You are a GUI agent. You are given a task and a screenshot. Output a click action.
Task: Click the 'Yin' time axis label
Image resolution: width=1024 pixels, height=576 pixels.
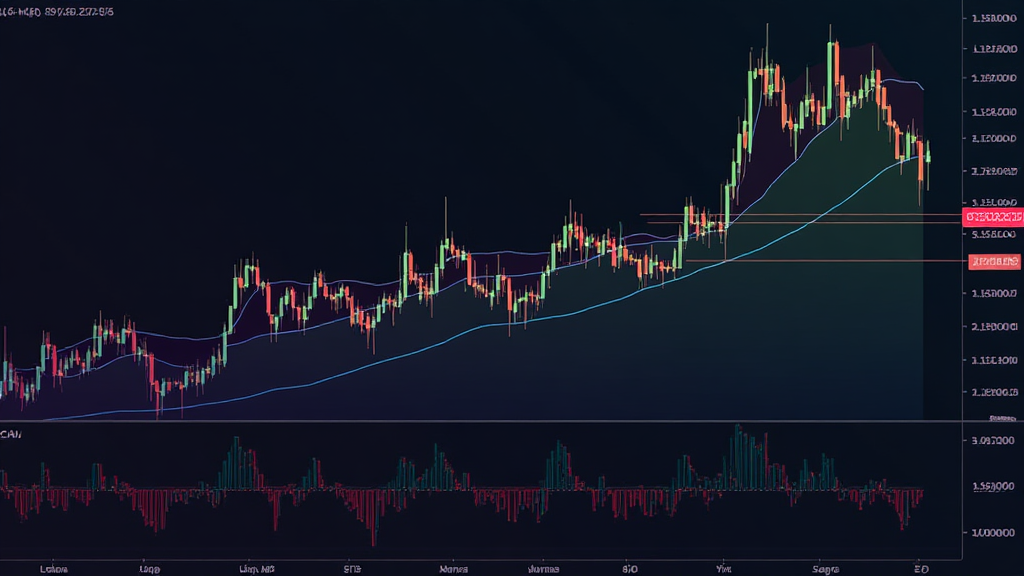click(724, 568)
